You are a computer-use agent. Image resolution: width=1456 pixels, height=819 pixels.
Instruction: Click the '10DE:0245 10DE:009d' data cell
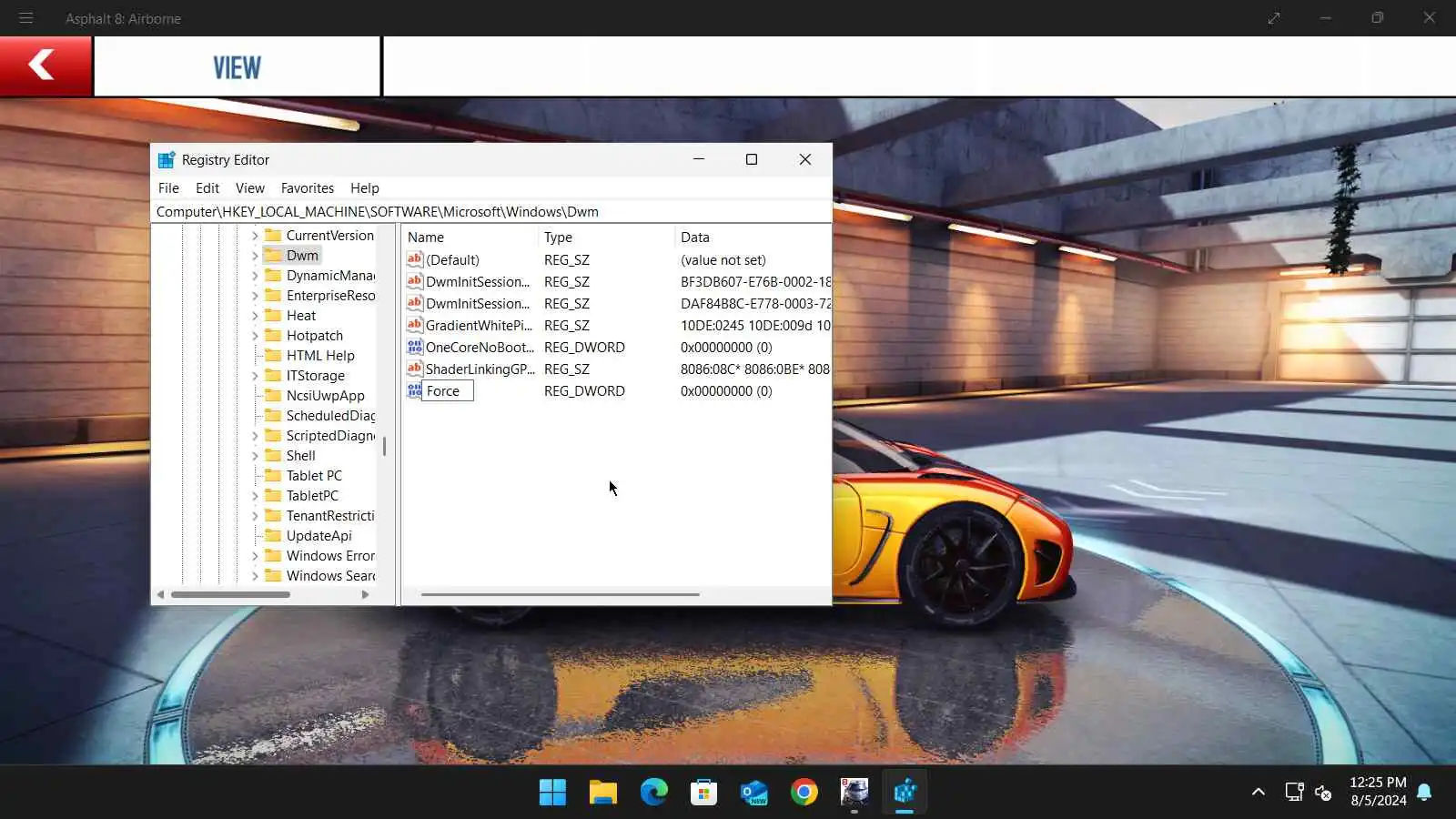[754, 326]
